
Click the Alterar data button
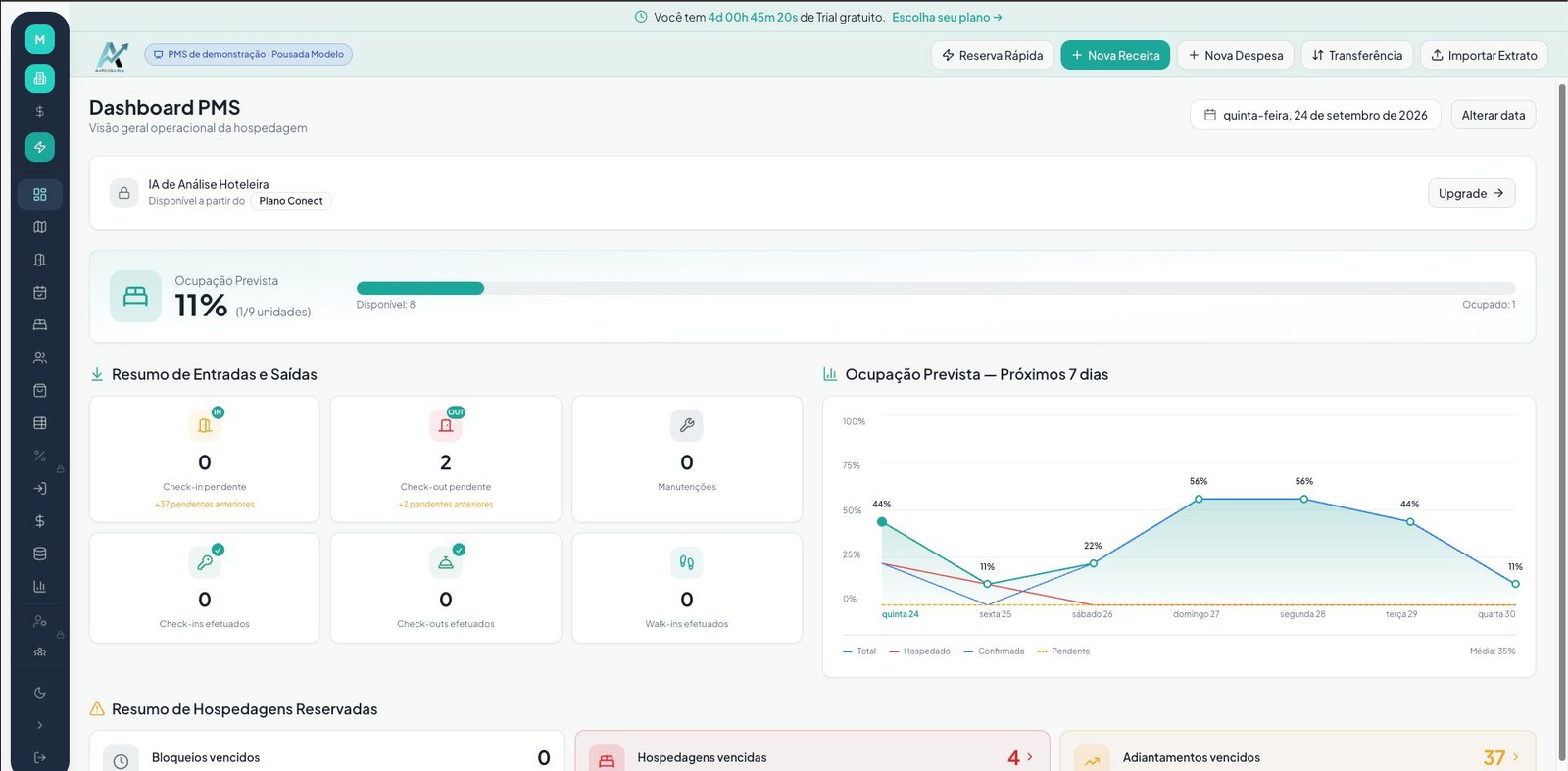tap(1494, 115)
